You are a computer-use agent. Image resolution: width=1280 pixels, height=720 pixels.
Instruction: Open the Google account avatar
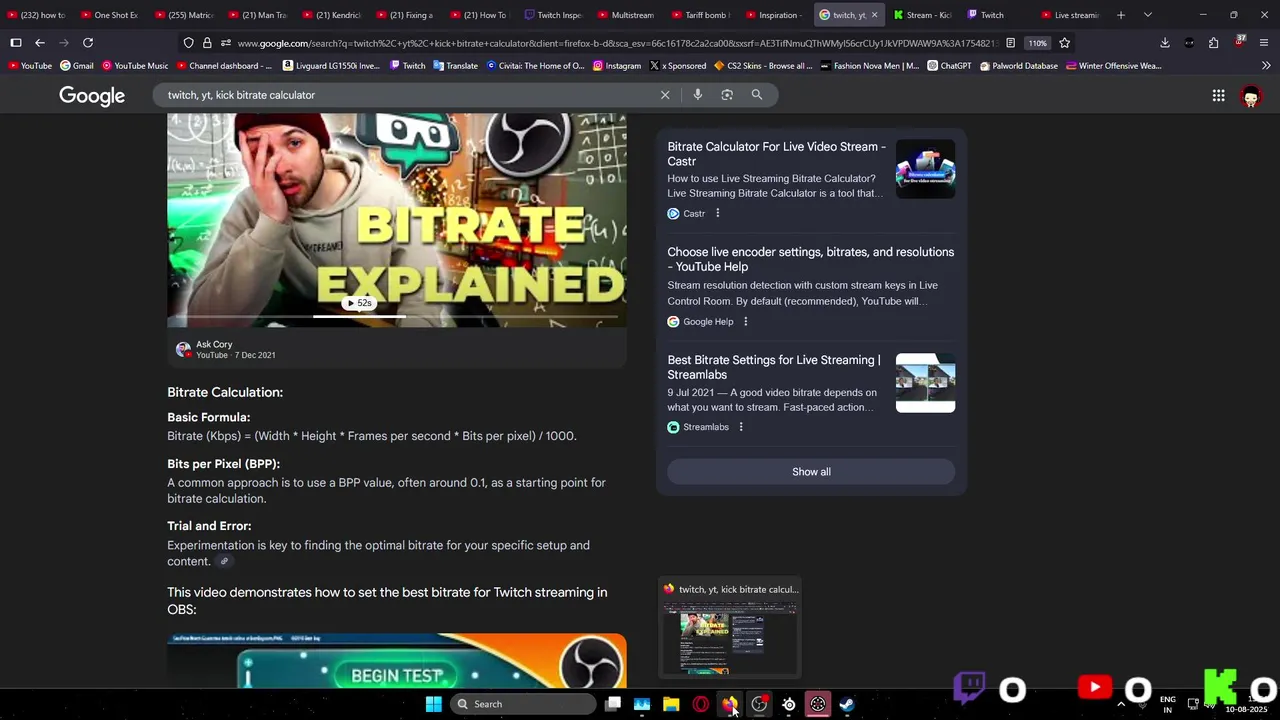[1250, 96]
